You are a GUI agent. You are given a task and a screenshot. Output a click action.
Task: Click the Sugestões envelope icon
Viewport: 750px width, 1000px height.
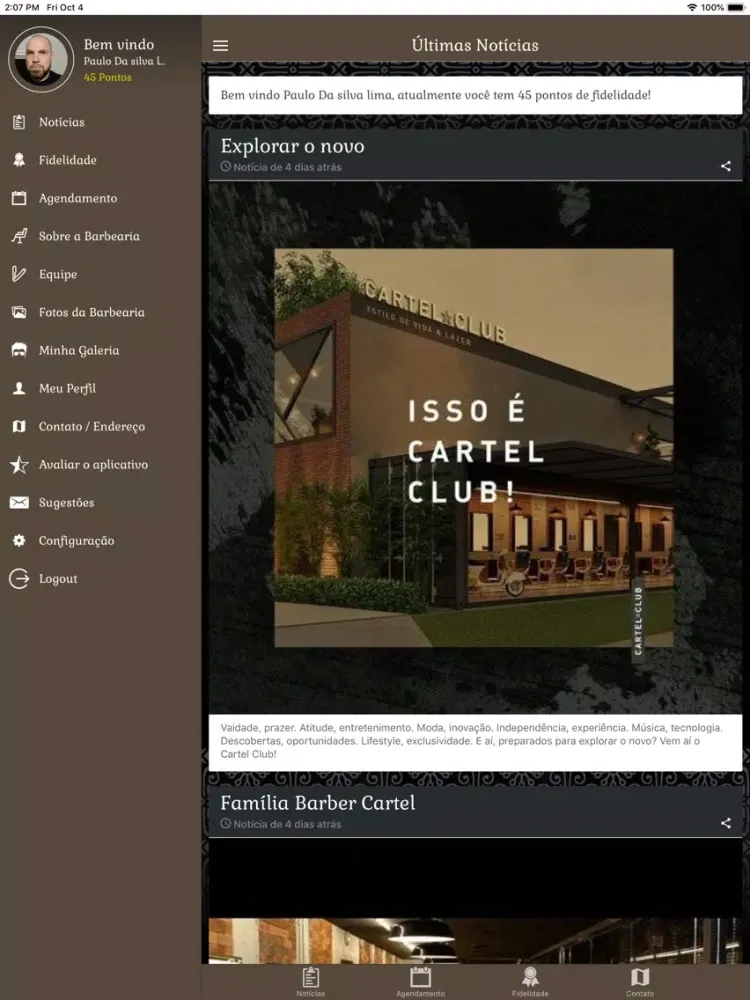19,503
